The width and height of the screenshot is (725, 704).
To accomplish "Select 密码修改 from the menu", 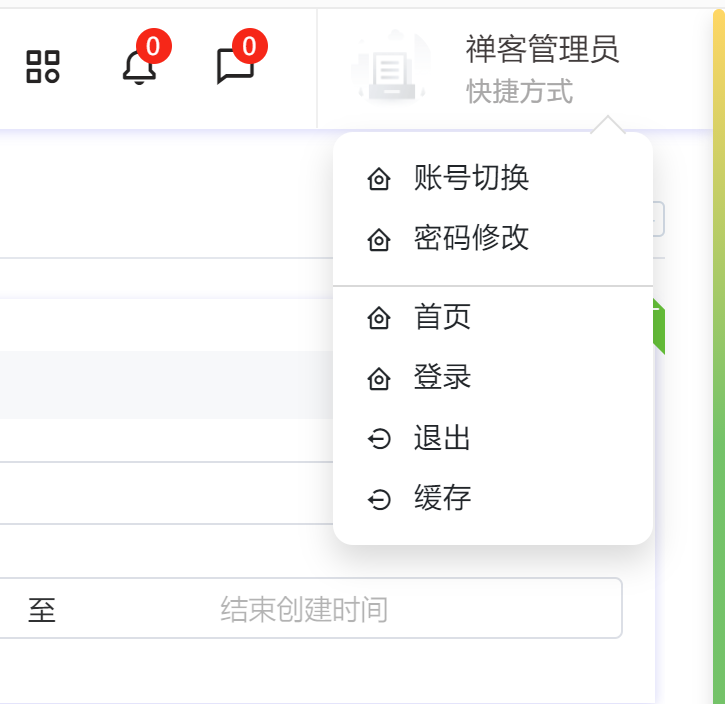I will tap(493, 238).
